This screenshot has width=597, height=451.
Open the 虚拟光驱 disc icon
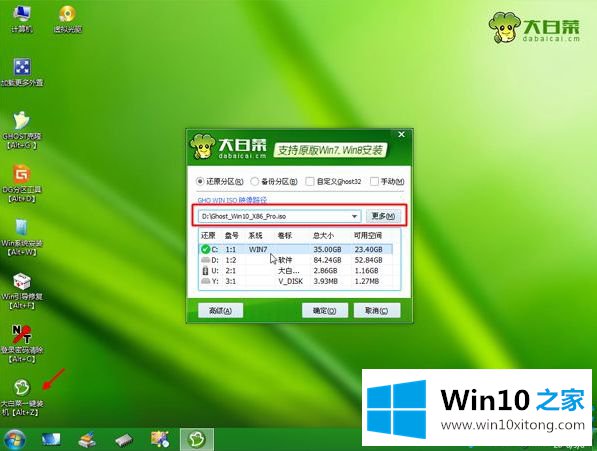(68, 19)
